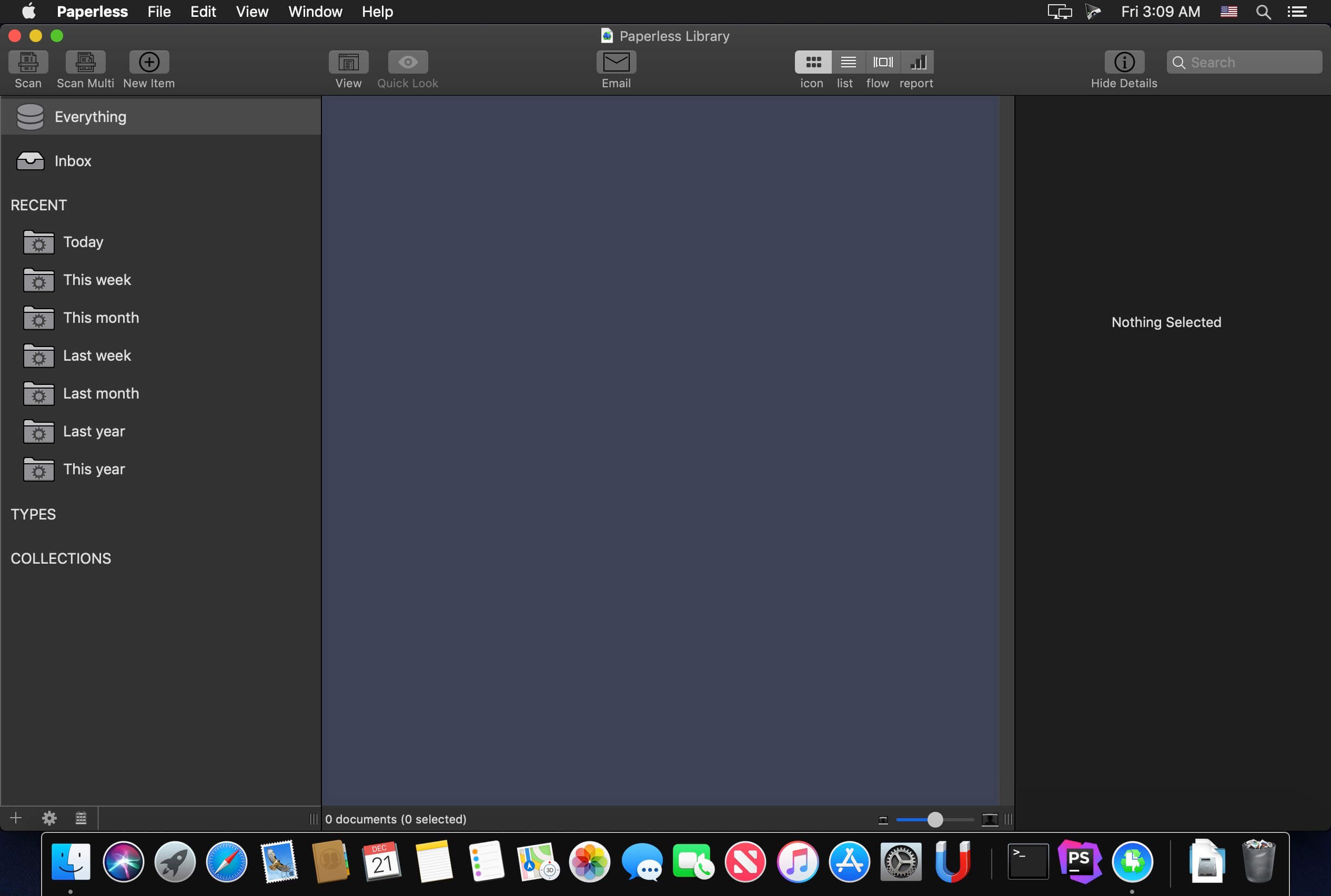Click the Scan toolbar icon
1331x896 pixels.
coord(28,62)
